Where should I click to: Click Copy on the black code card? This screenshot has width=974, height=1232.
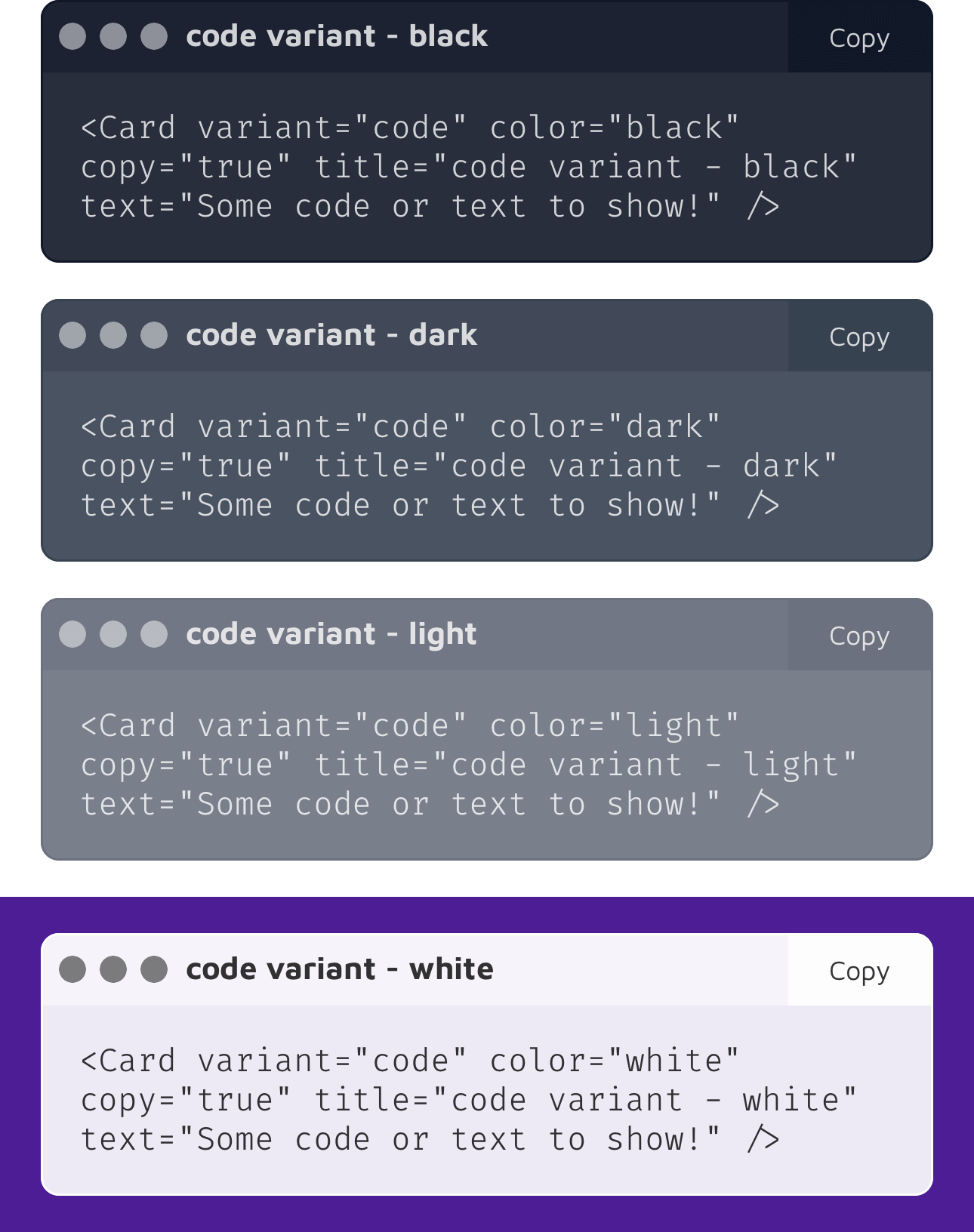(x=859, y=38)
